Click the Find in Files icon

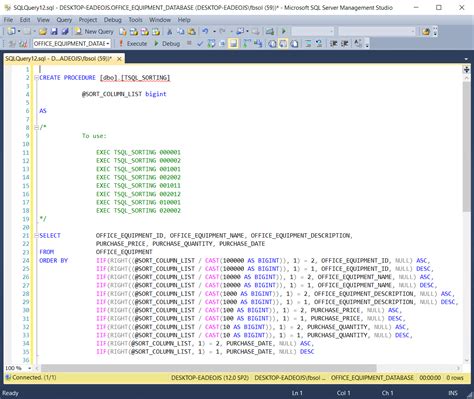426,32
